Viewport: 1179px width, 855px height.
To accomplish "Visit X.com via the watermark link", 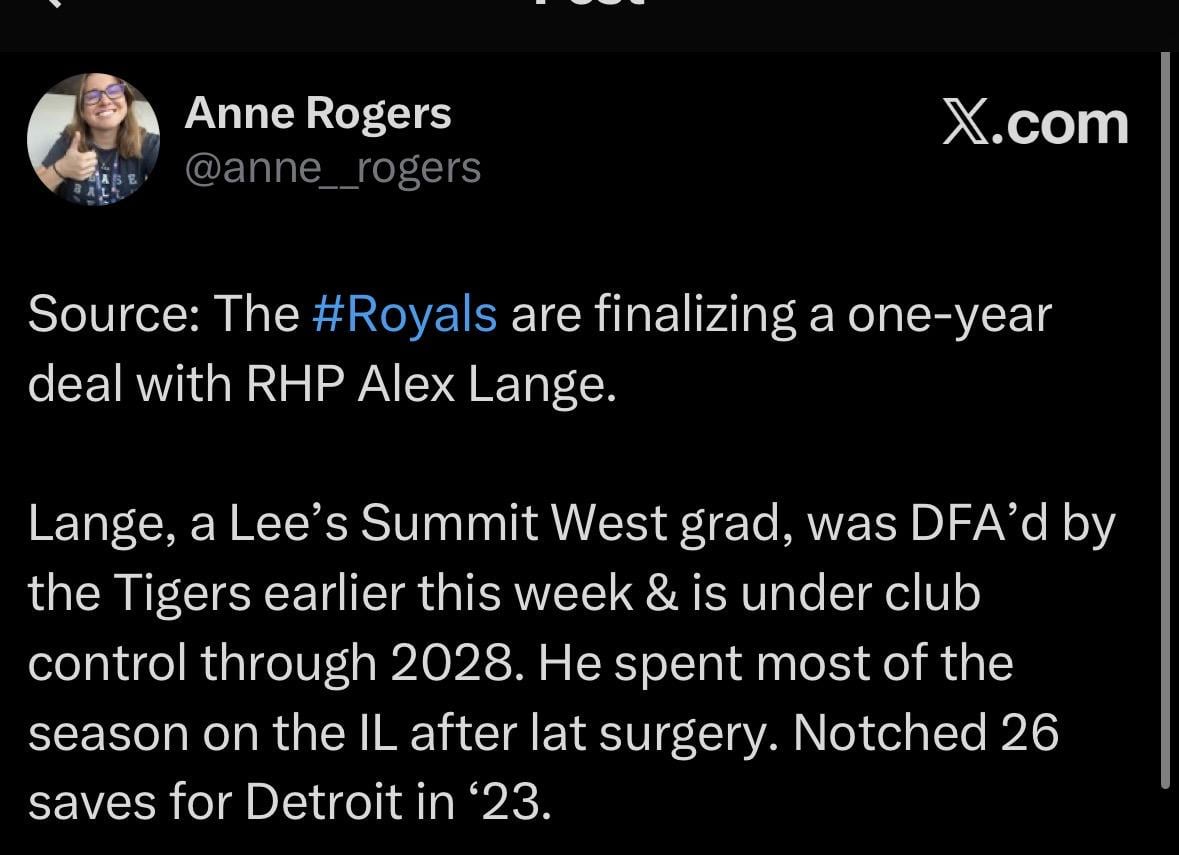I will (1037, 123).
